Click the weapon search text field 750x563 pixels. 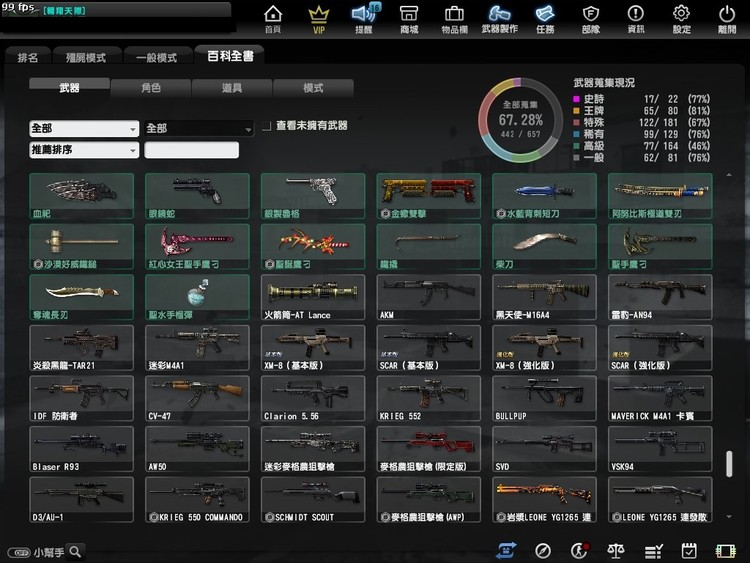[192, 150]
